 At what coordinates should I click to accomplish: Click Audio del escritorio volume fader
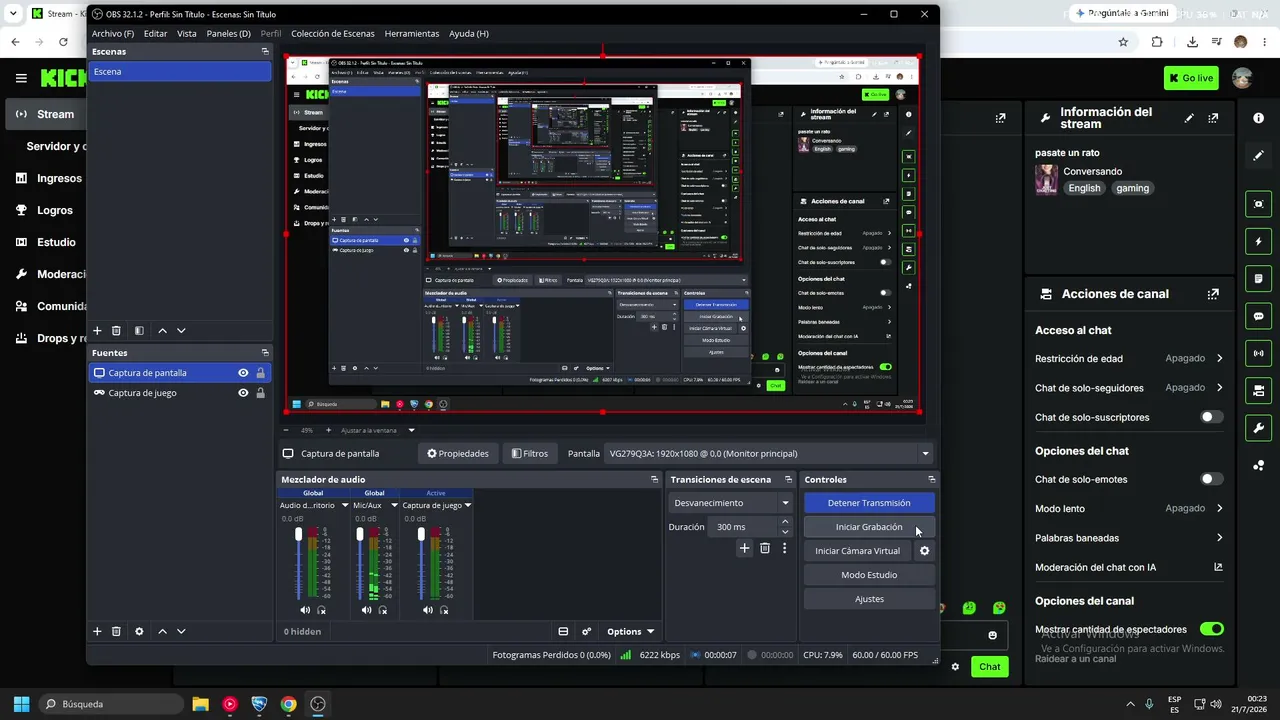(298, 536)
